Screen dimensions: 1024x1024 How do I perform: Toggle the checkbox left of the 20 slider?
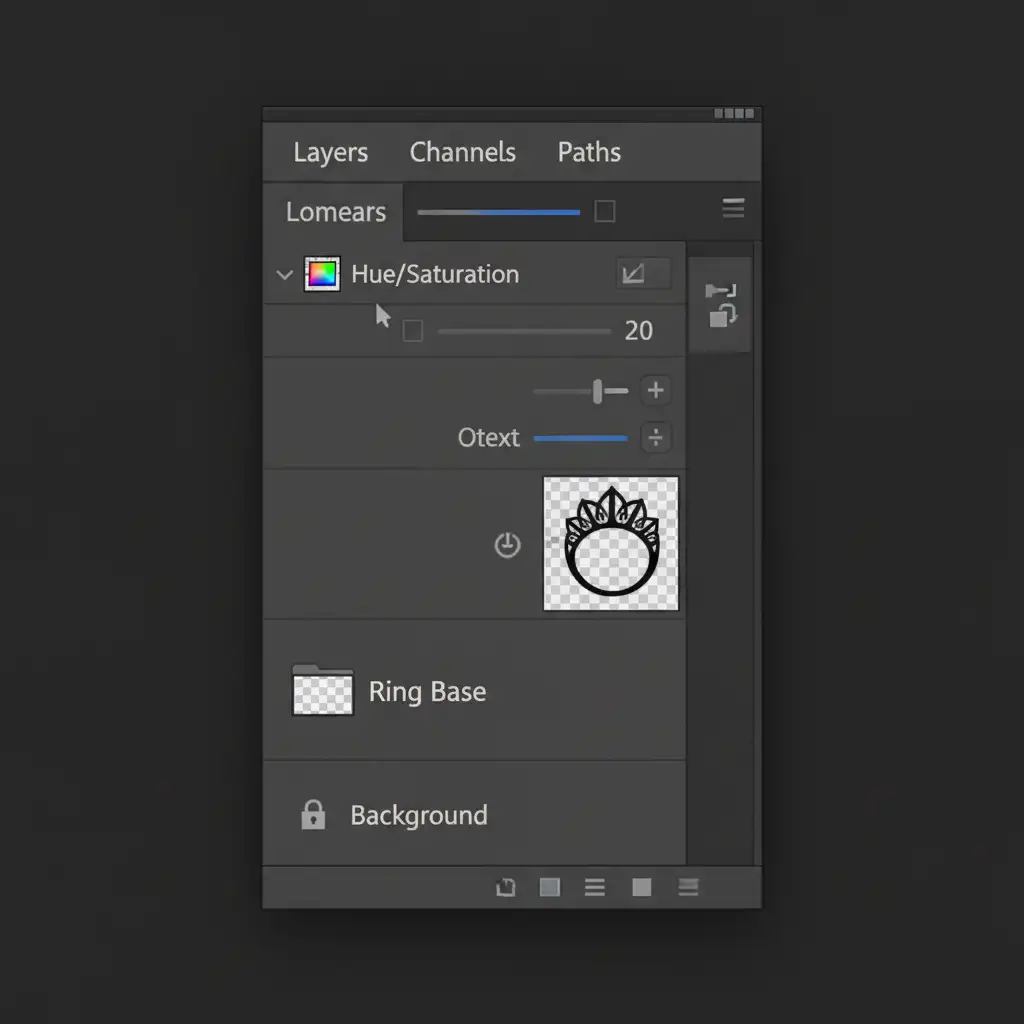click(412, 331)
